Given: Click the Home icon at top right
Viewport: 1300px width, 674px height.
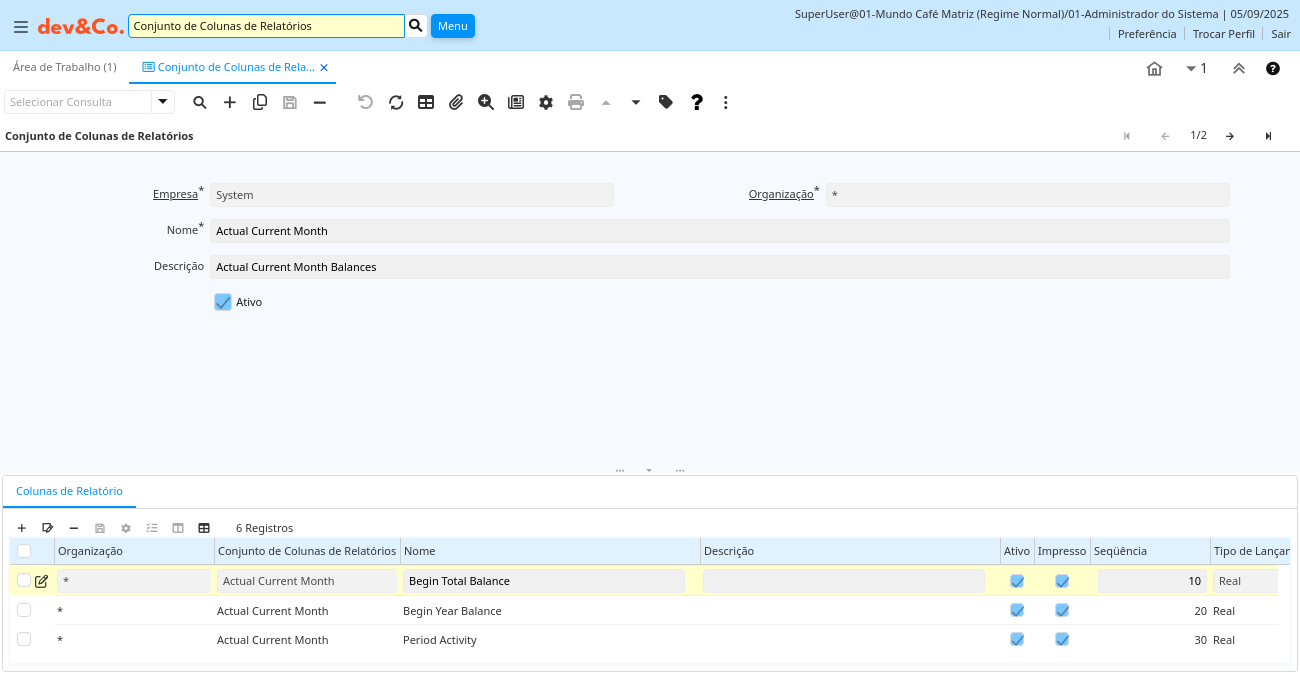Looking at the screenshot, I should point(1154,68).
